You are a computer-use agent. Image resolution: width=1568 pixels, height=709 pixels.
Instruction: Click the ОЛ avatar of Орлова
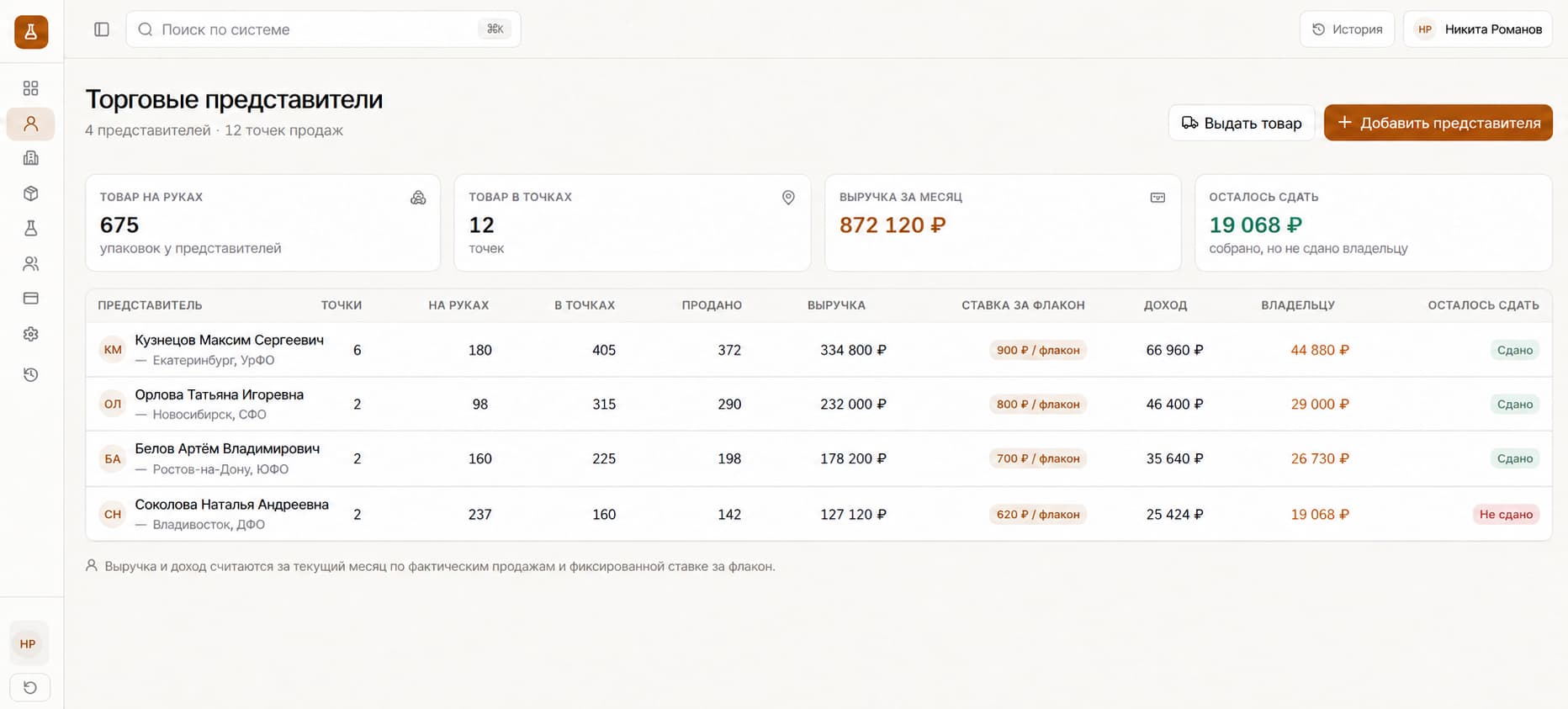113,404
